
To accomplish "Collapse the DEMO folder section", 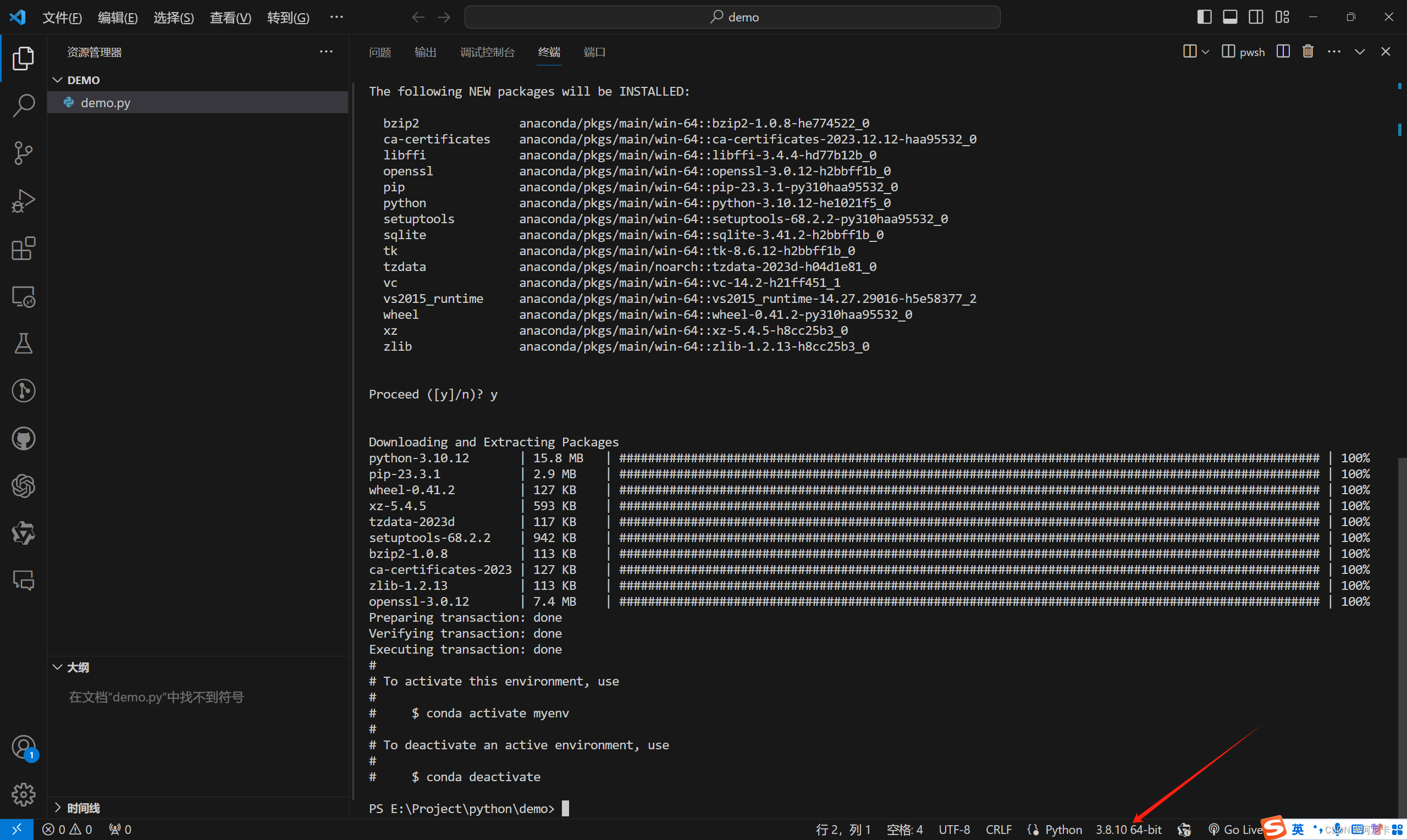I will pos(57,80).
